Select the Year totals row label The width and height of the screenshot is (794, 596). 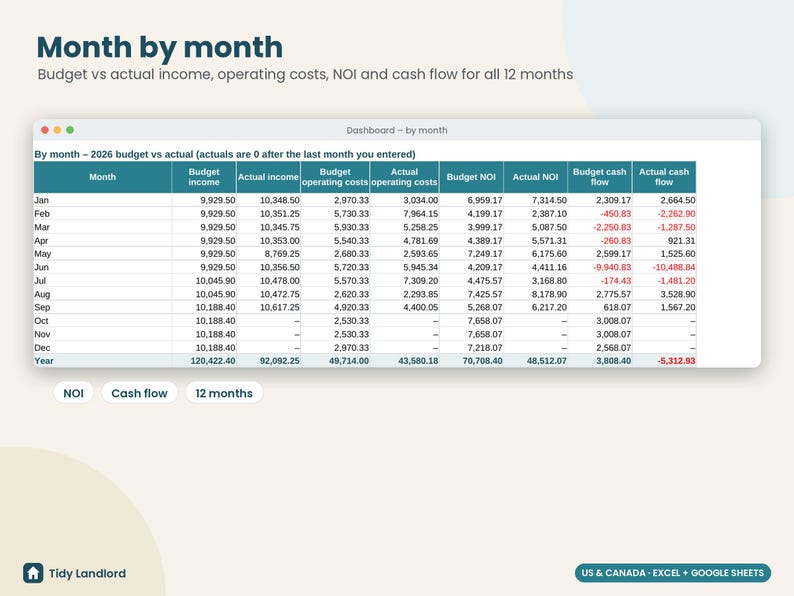tap(44, 361)
